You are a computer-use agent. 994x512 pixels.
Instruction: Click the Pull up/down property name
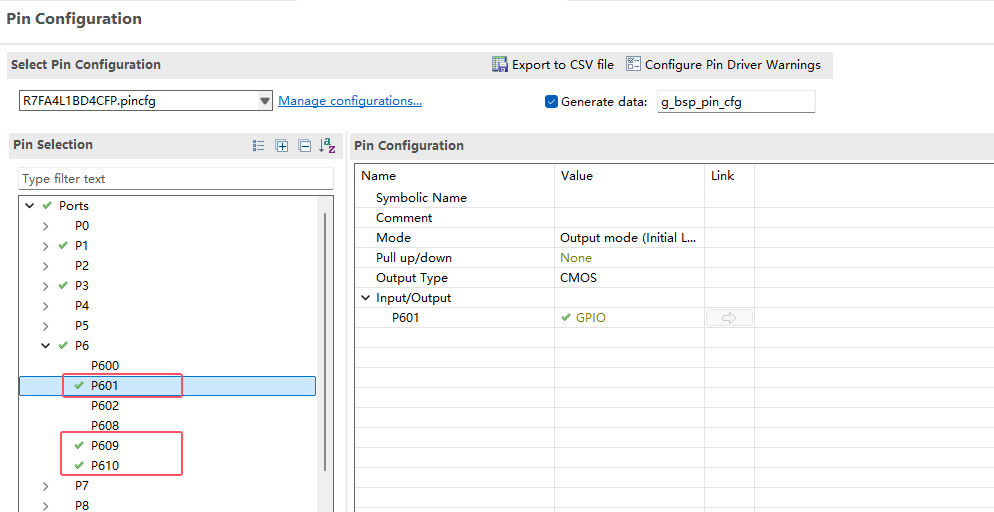[x=414, y=258]
